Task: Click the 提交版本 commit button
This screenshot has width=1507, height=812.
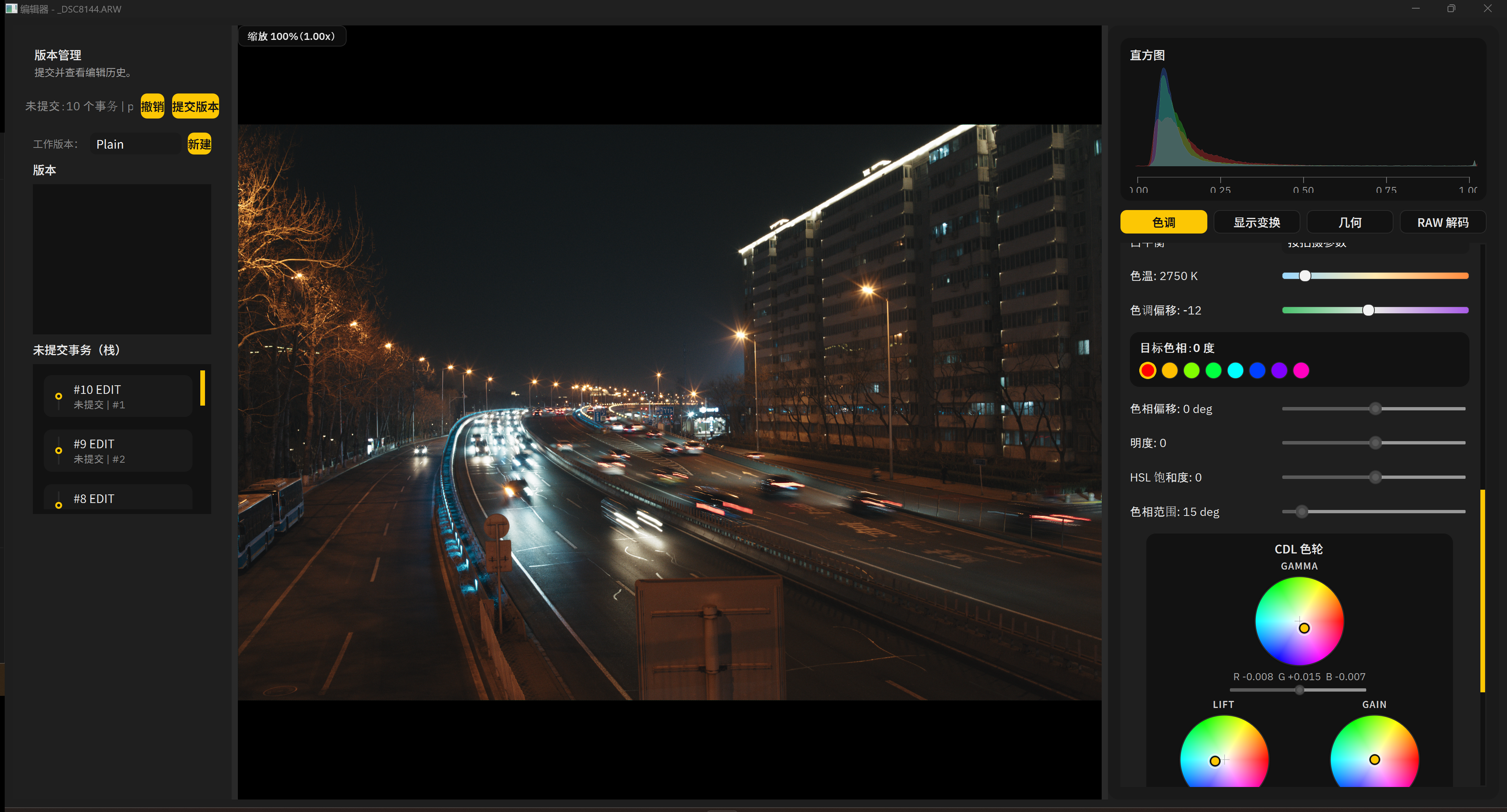Action: click(x=195, y=106)
